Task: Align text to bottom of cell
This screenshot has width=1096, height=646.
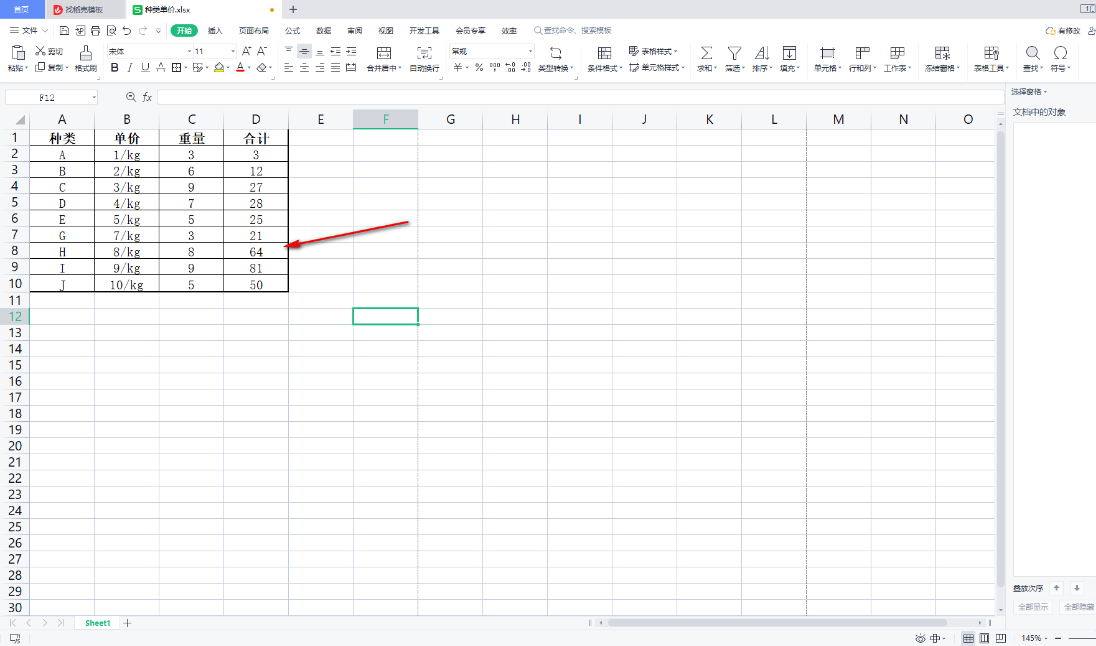Action: [x=319, y=51]
